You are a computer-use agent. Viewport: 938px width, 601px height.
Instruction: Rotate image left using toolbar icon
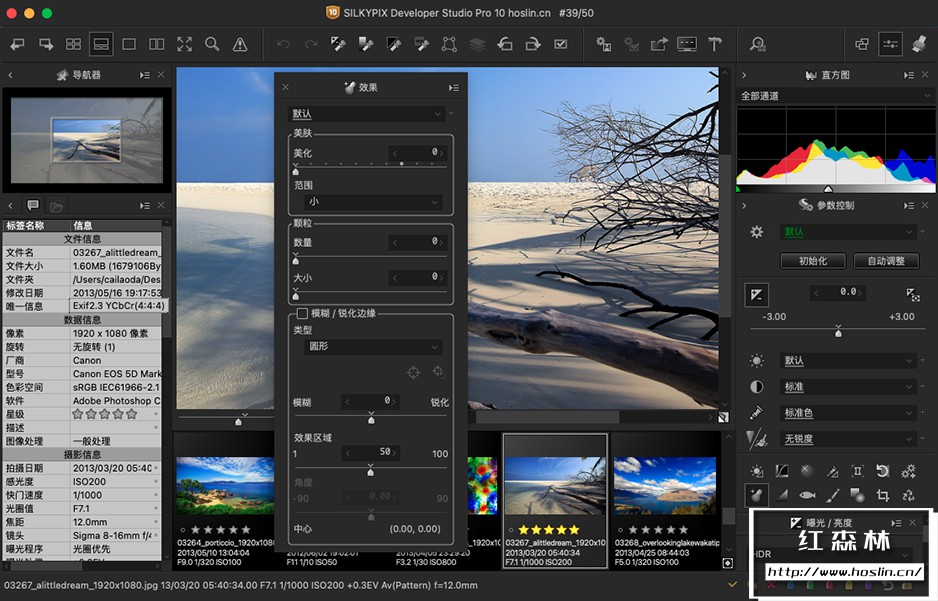click(505, 44)
